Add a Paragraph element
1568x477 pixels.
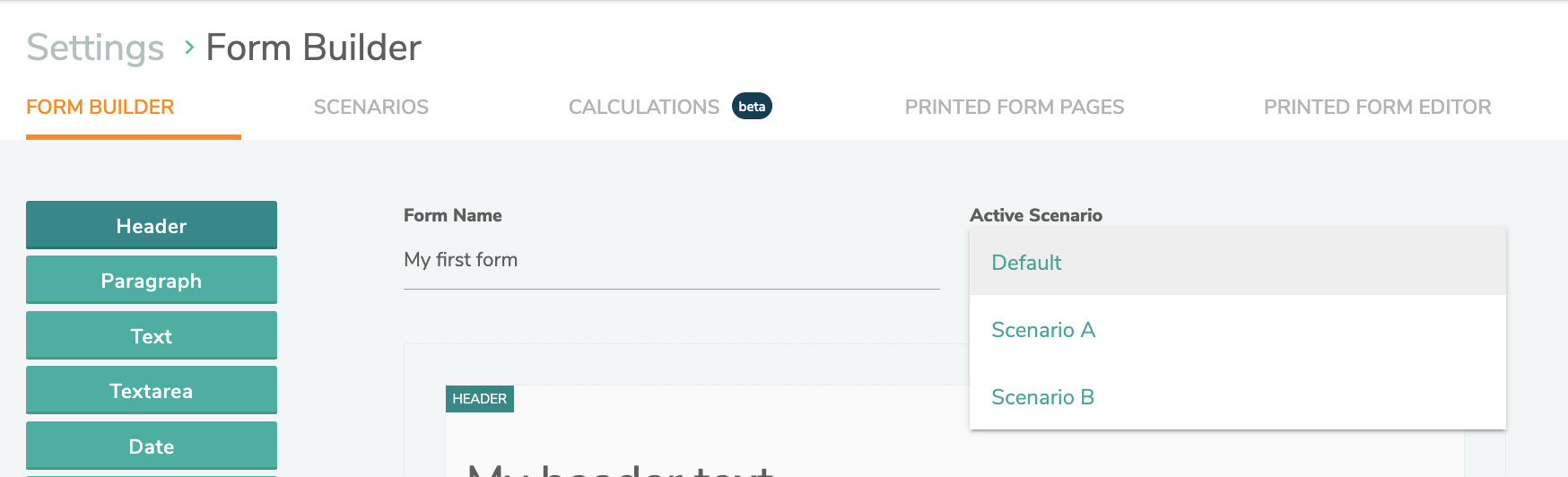click(x=152, y=281)
